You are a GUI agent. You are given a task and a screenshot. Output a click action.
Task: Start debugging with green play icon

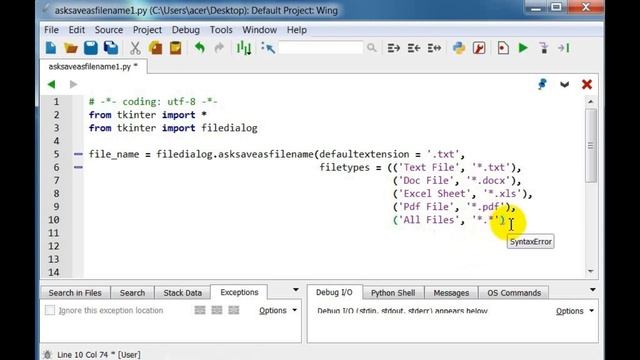pyautogui.click(x=523, y=48)
